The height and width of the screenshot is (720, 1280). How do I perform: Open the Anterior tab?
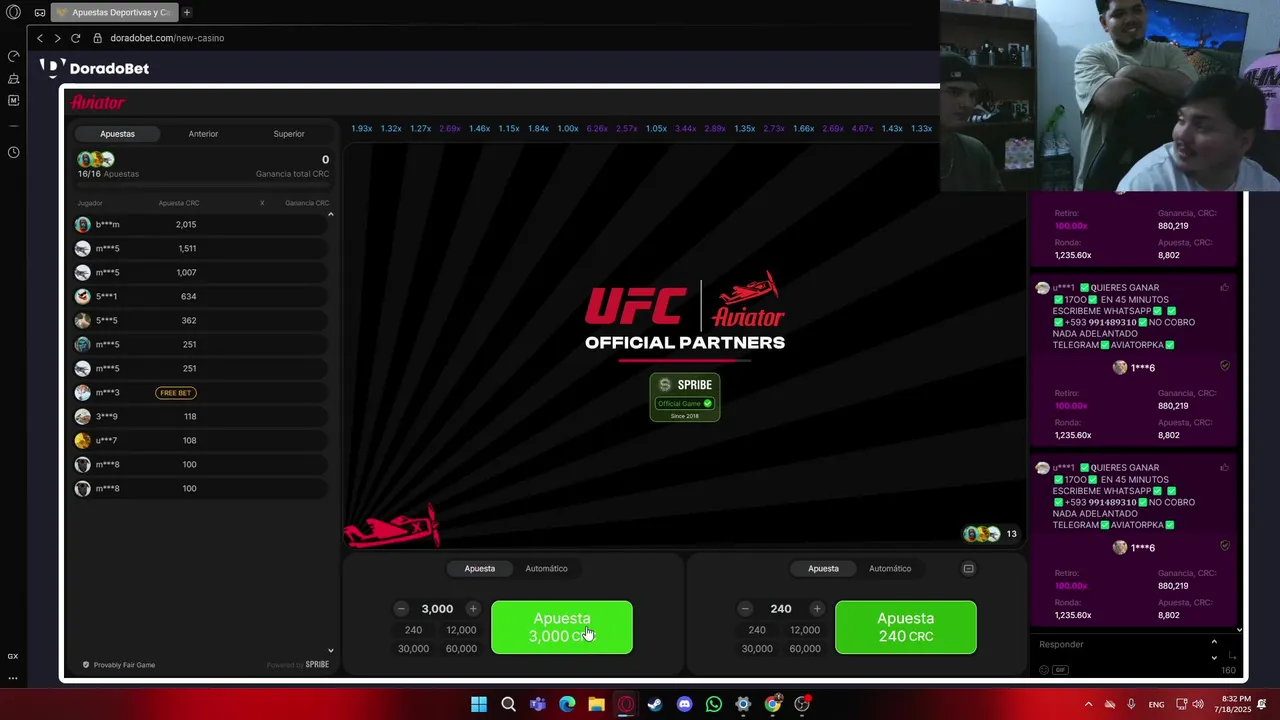coord(203,133)
